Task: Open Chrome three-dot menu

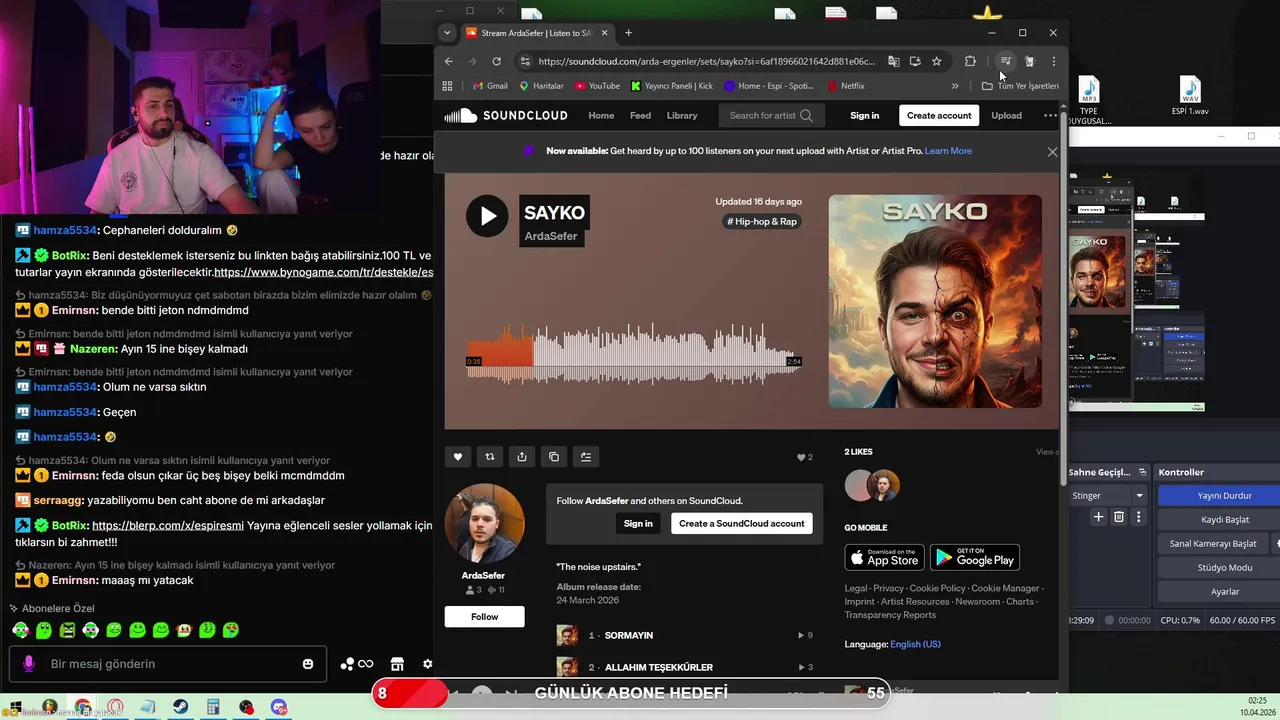Action: click(x=1053, y=61)
